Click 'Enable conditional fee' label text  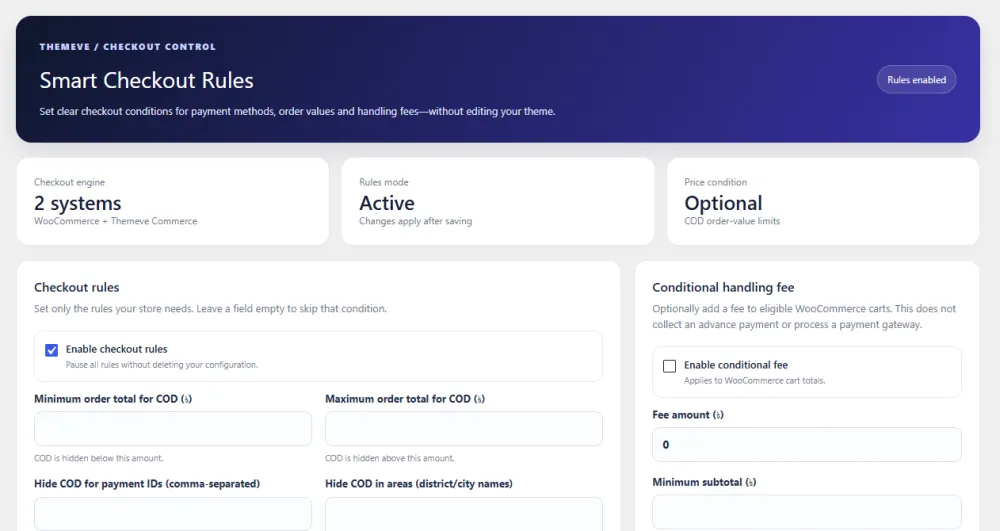[736, 365]
